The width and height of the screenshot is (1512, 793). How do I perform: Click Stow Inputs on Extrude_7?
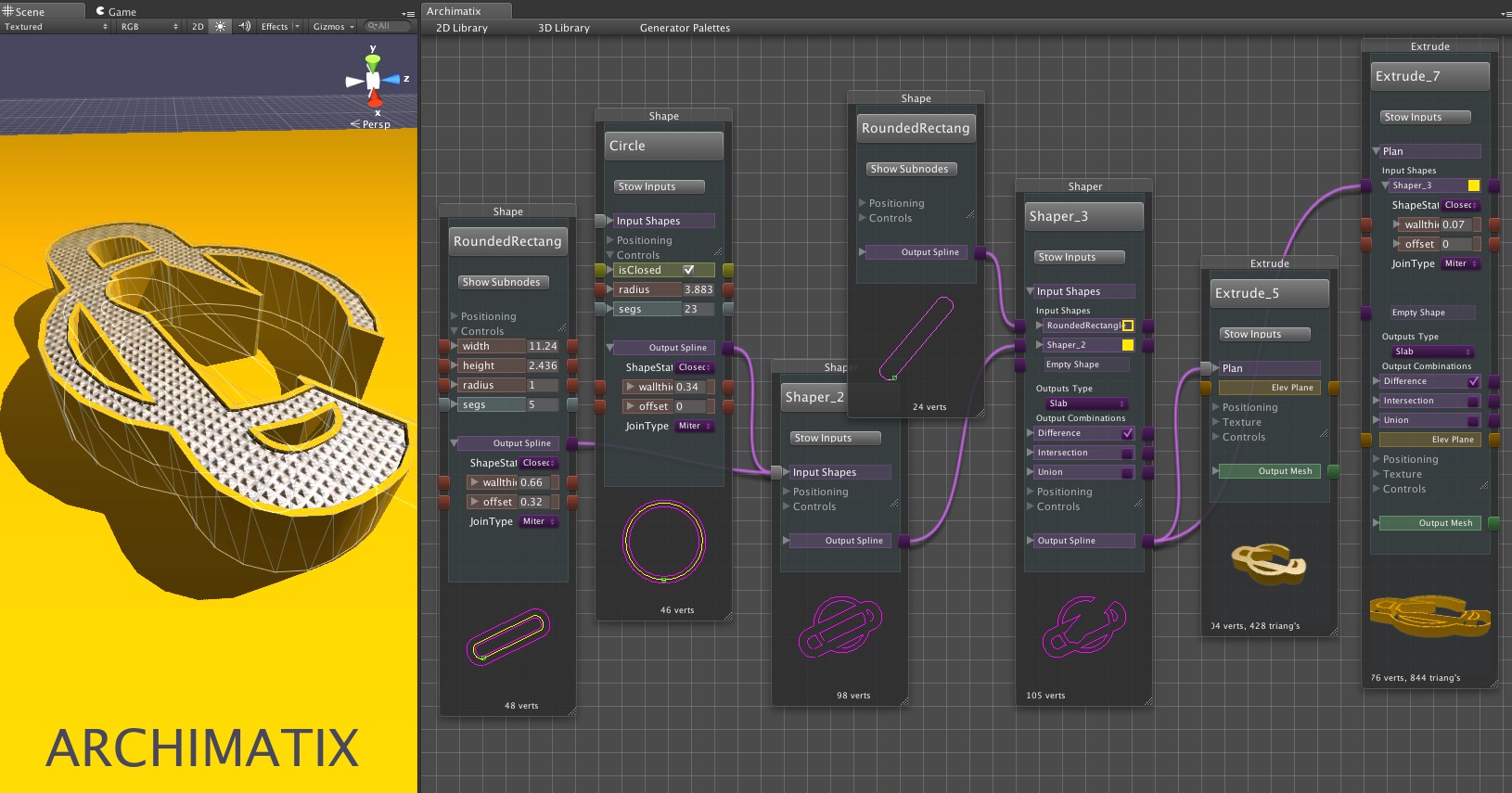coord(1426,117)
